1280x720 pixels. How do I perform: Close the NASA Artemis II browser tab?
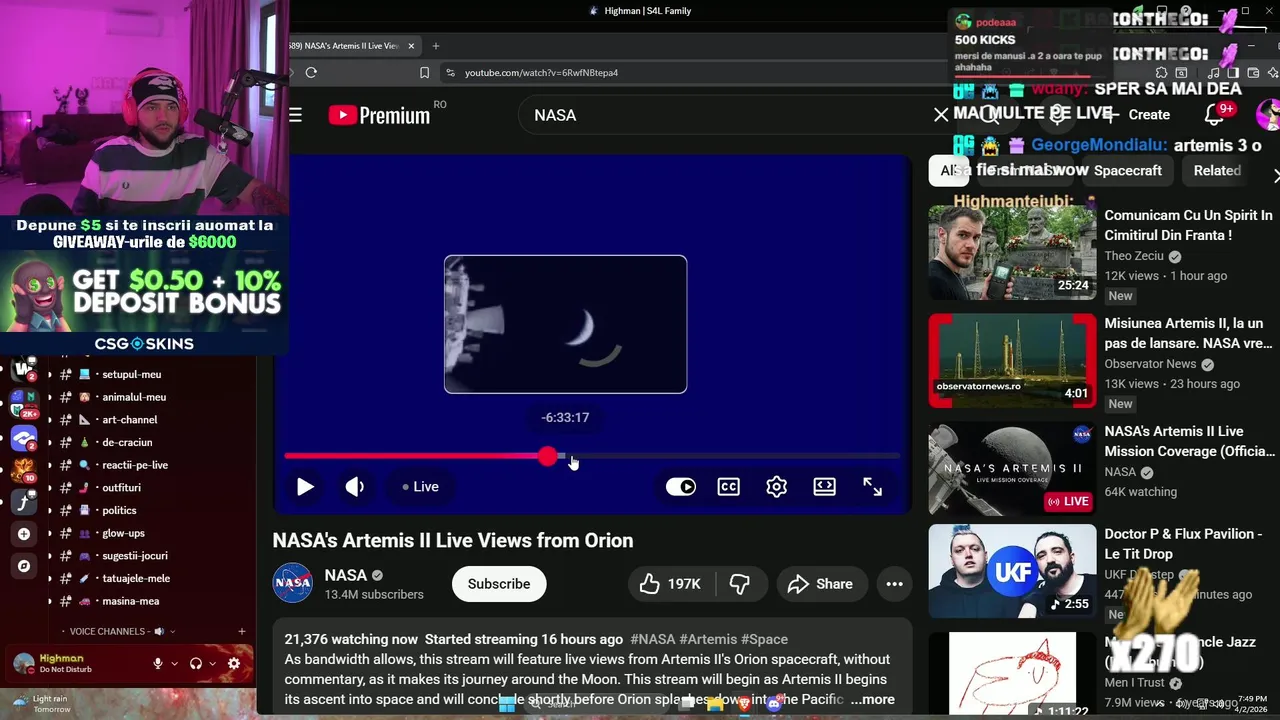tap(411, 46)
